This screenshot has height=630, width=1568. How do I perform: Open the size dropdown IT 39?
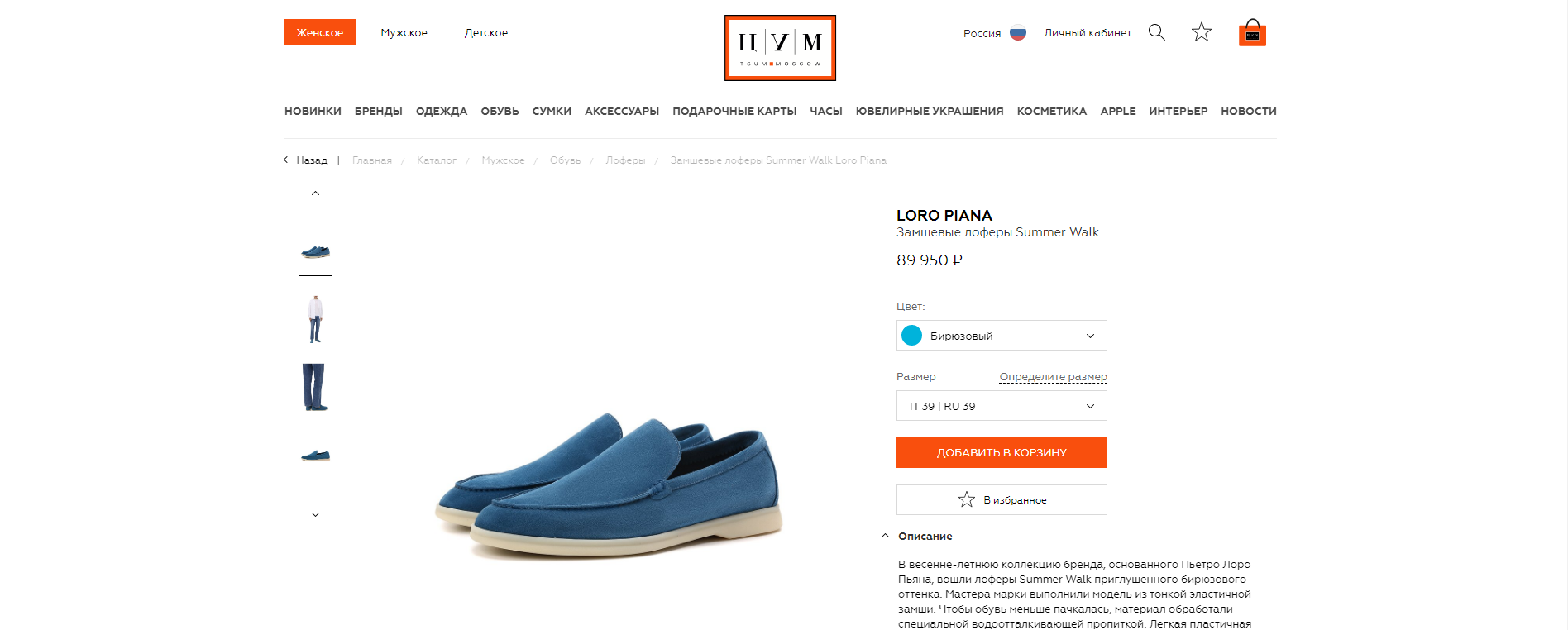click(1002, 406)
